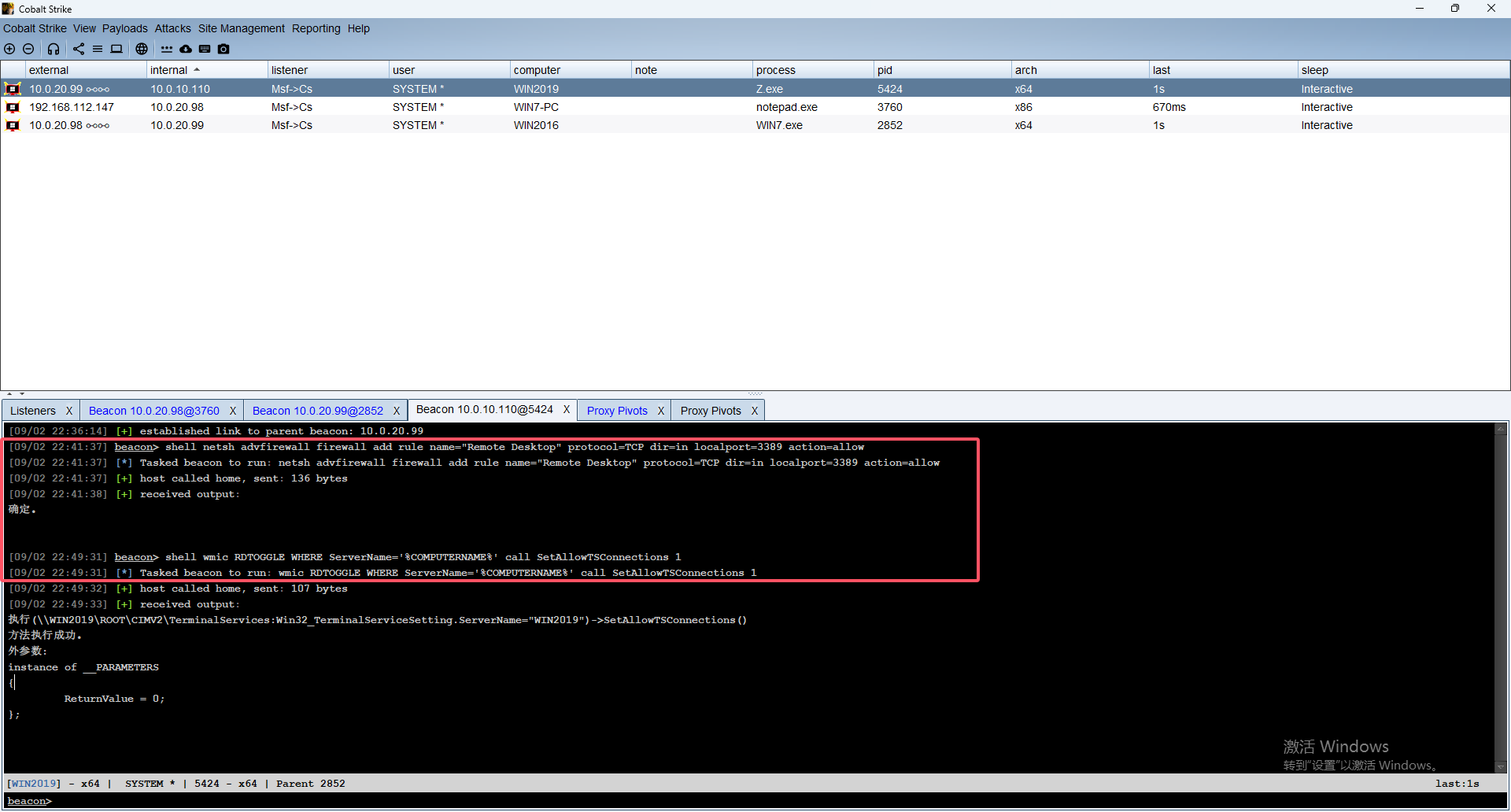This screenshot has height=812, width=1511.
Task: Open downloaded files cloud icon
Action: (186, 49)
